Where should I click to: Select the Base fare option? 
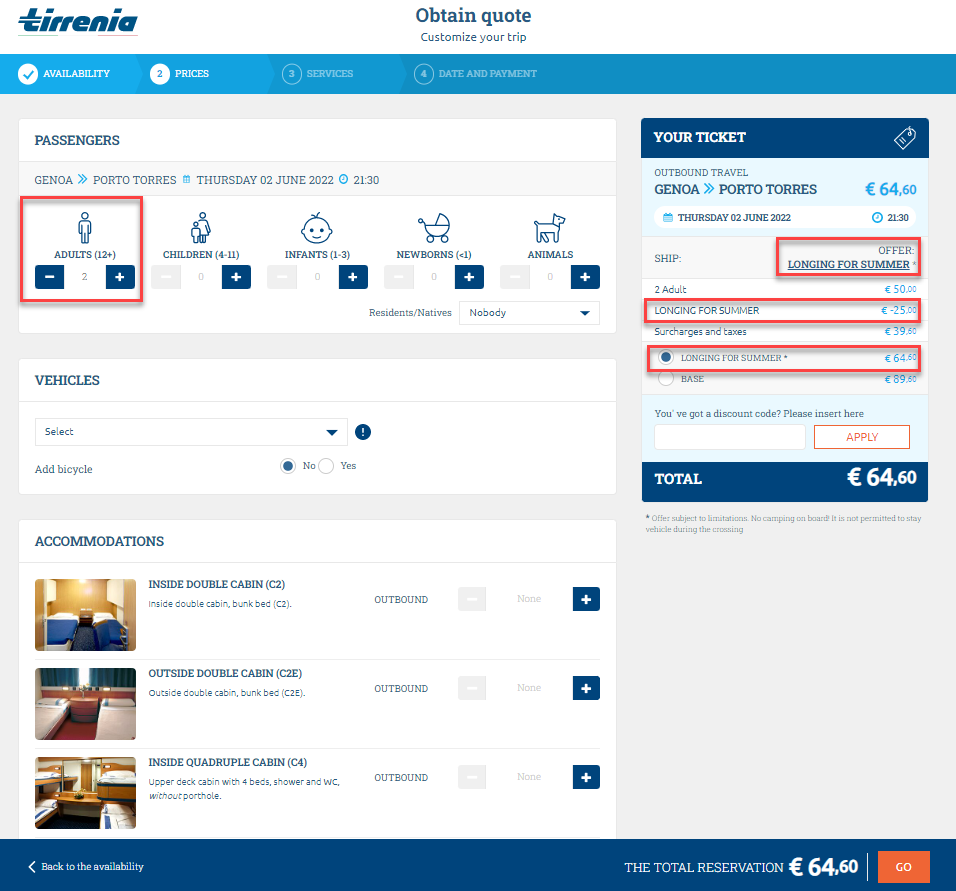point(666,379)
